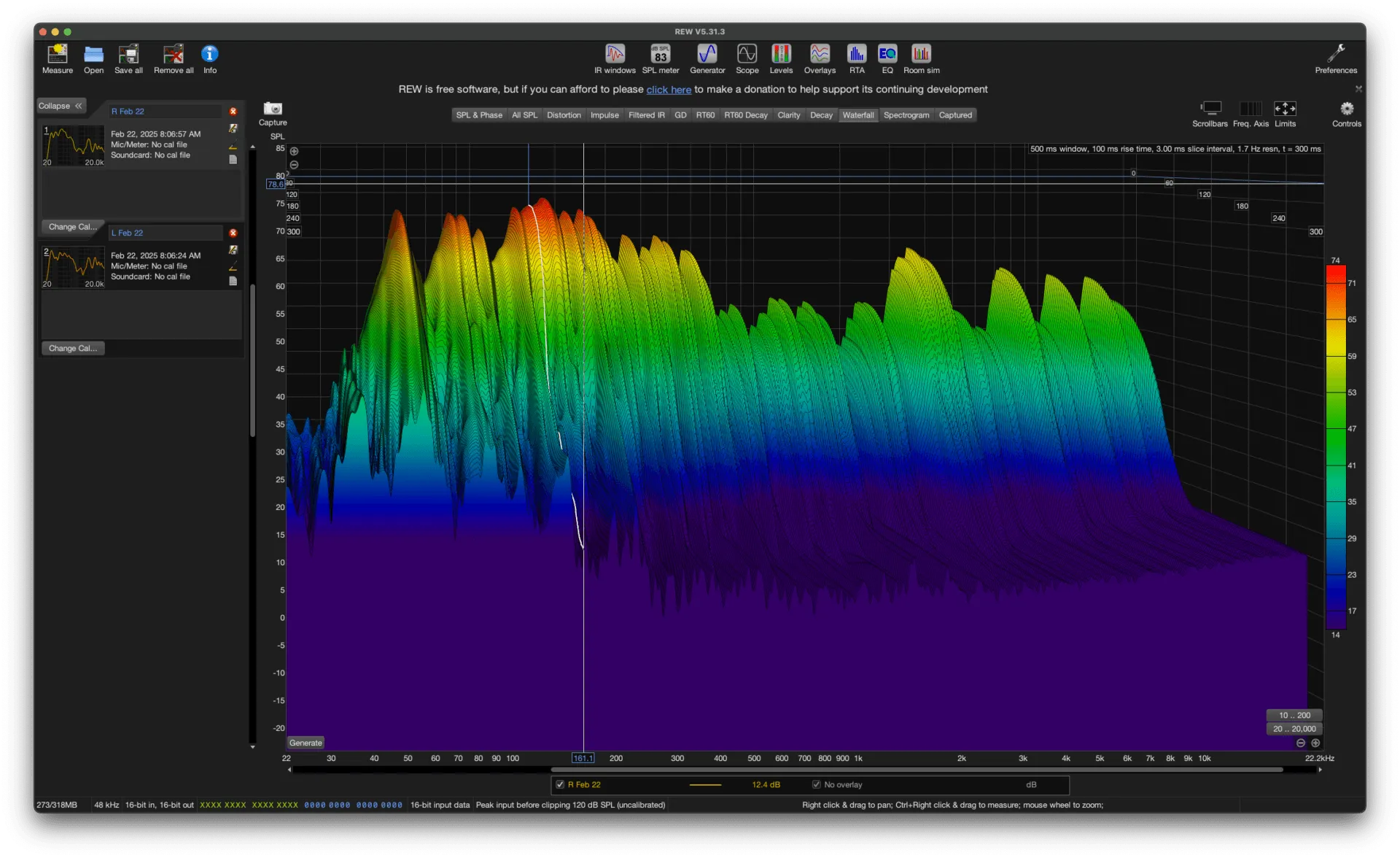Click the Capture camera icon
The width and height of the screenshot is (1400, 858).
click(x=273, y=109)
